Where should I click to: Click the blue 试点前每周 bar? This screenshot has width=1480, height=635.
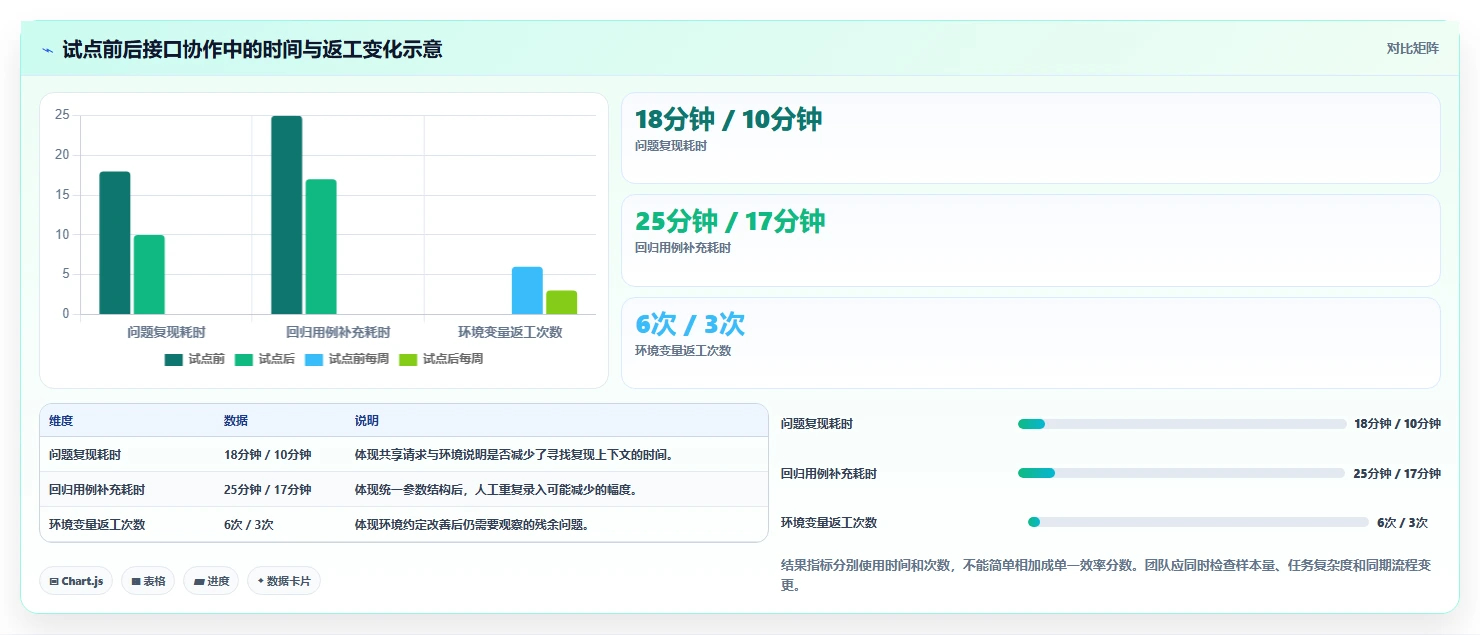pyautogui.click(x=527, y=291)
